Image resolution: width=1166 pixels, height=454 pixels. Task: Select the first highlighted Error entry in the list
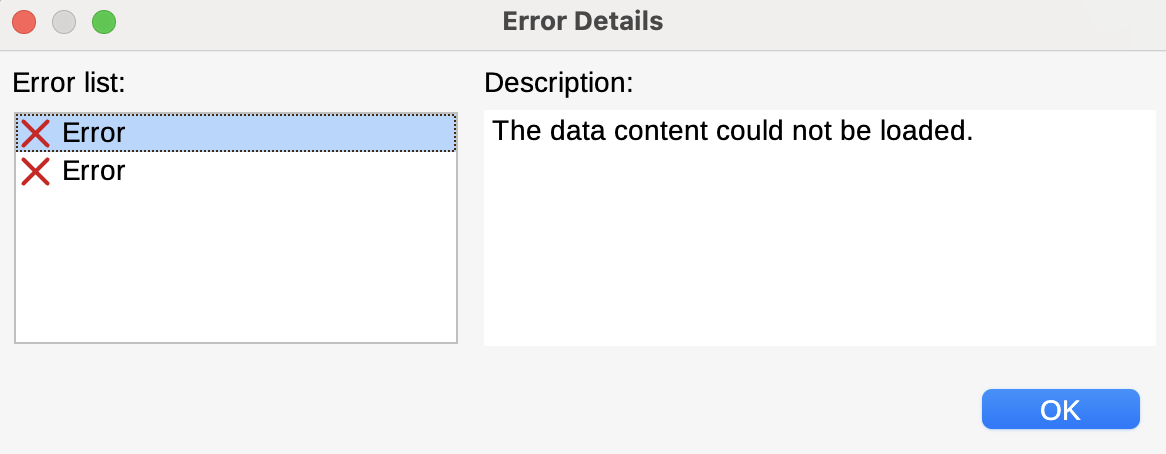pyautogui.click(x=236, y=133)
